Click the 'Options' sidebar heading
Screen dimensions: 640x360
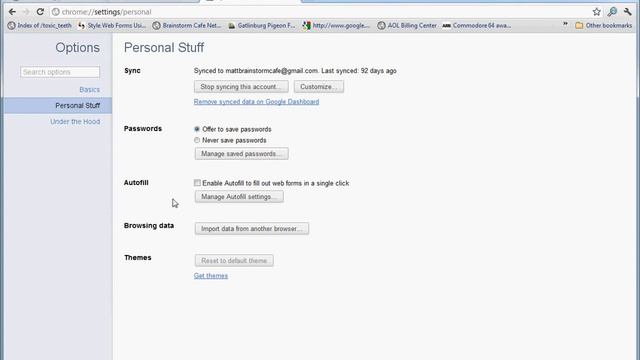(78, 47)
